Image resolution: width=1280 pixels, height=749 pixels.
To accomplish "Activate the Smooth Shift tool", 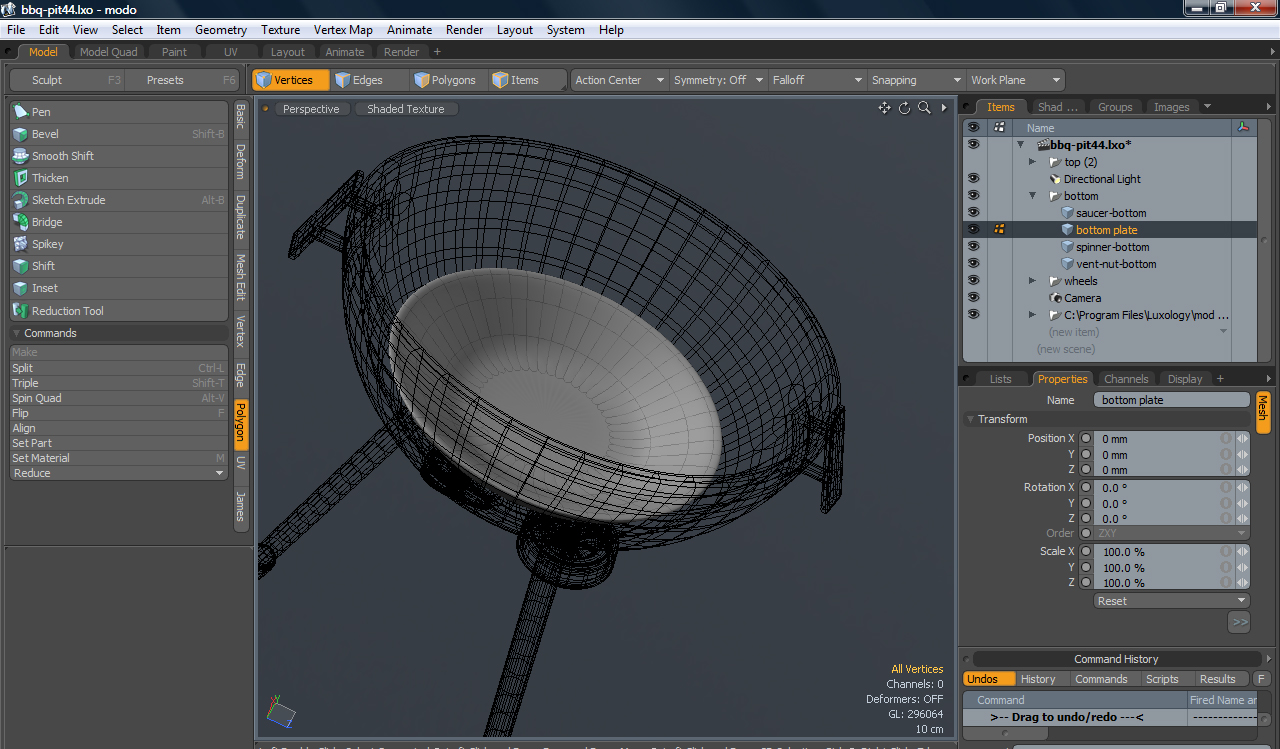I will (119, 156).
